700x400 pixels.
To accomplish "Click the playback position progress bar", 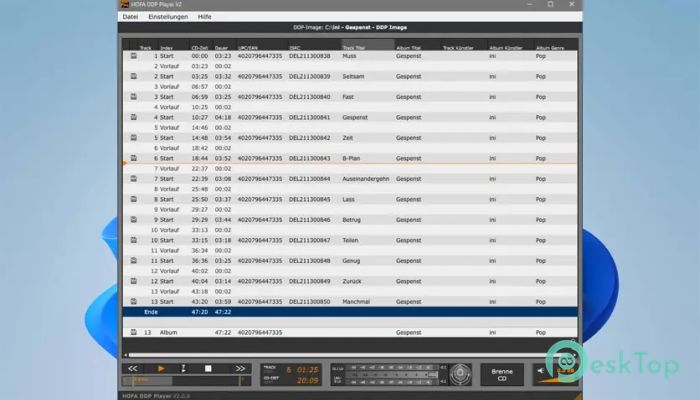I will coord(186,380).
